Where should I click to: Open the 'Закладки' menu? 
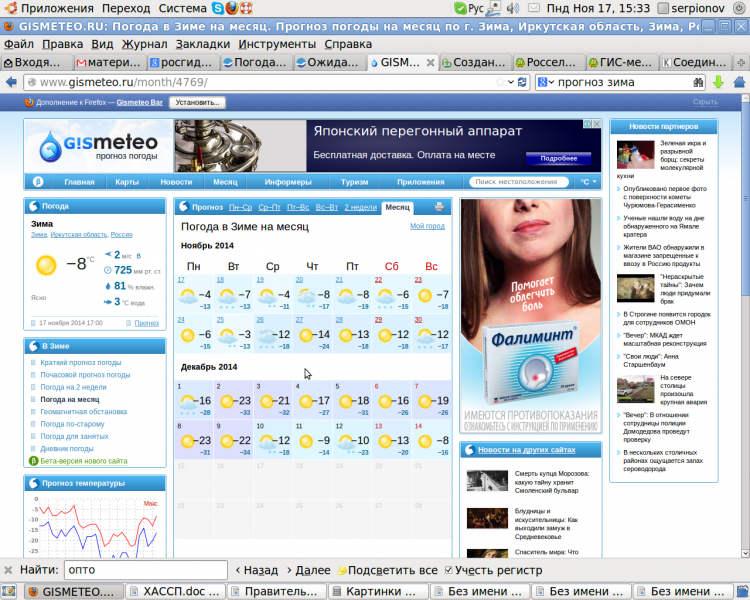tap(202, 44)
